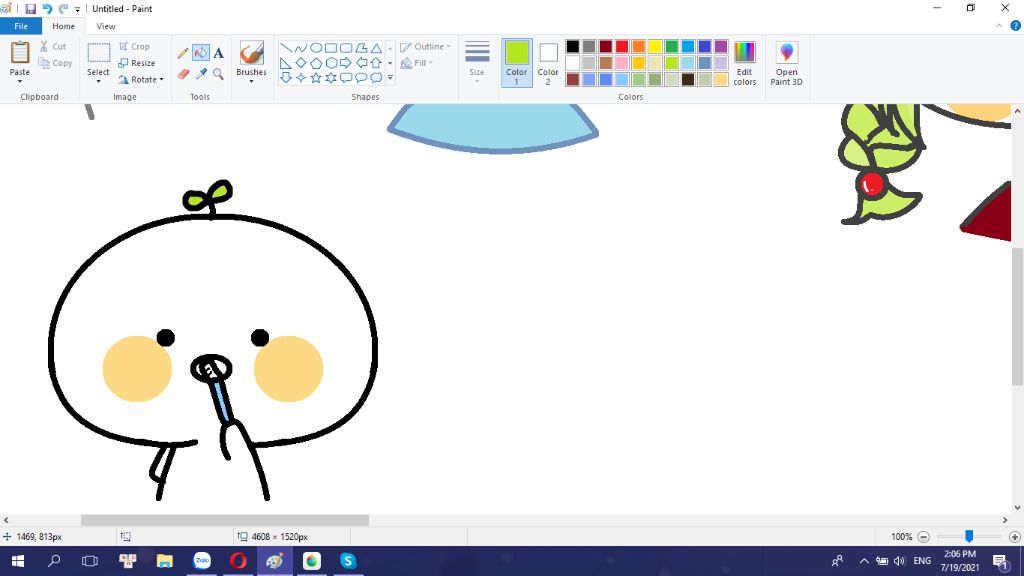Viewport: 1024px width, 576px height.
Task: Click the zoom slider handle
Action: pos(969,536)
